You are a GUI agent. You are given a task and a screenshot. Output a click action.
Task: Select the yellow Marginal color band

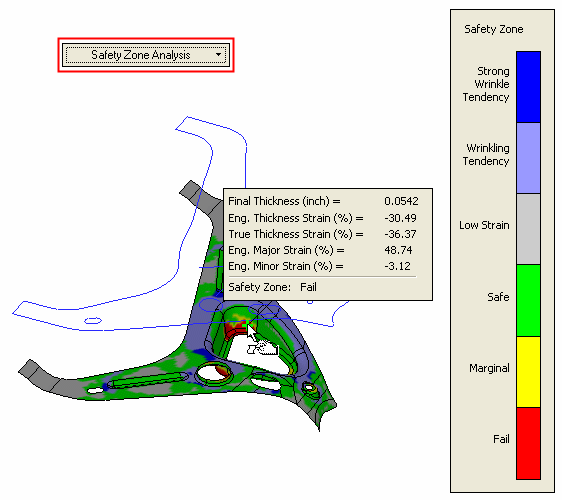coord(528,372)
